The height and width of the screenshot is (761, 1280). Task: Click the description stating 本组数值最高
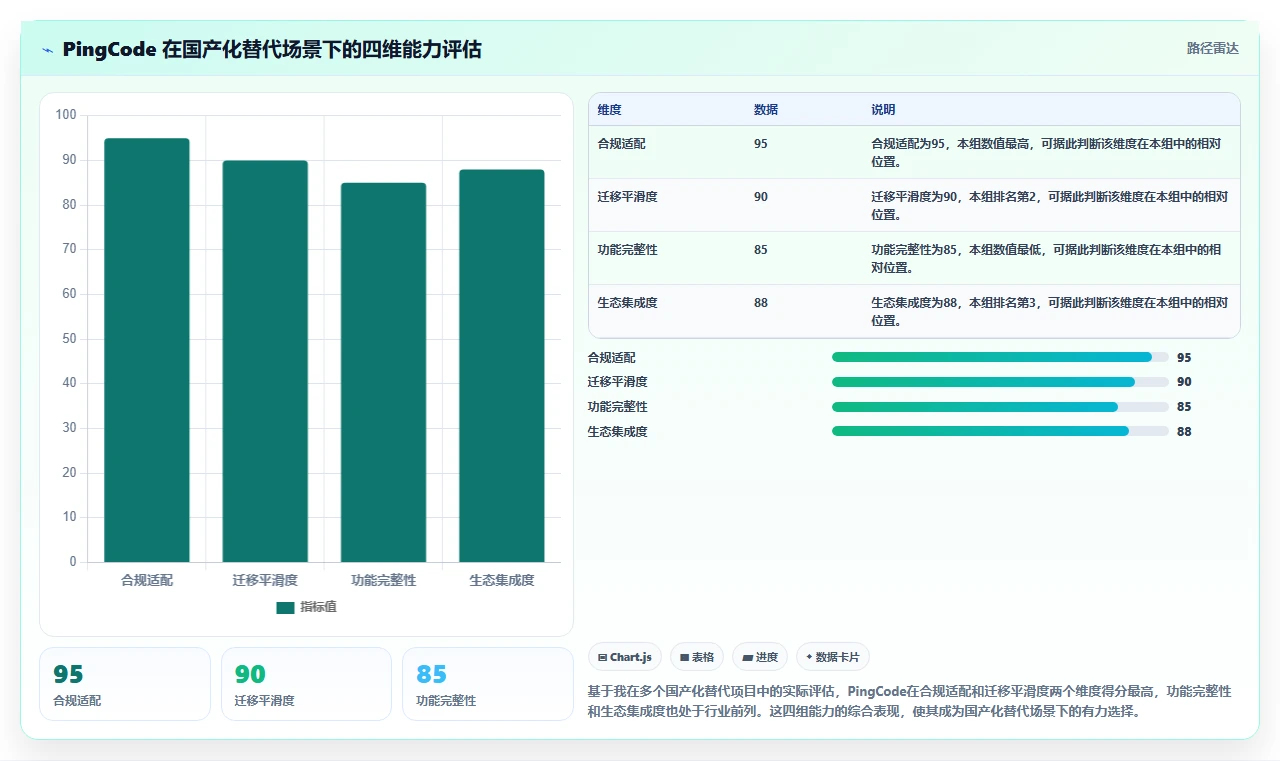1046,152
